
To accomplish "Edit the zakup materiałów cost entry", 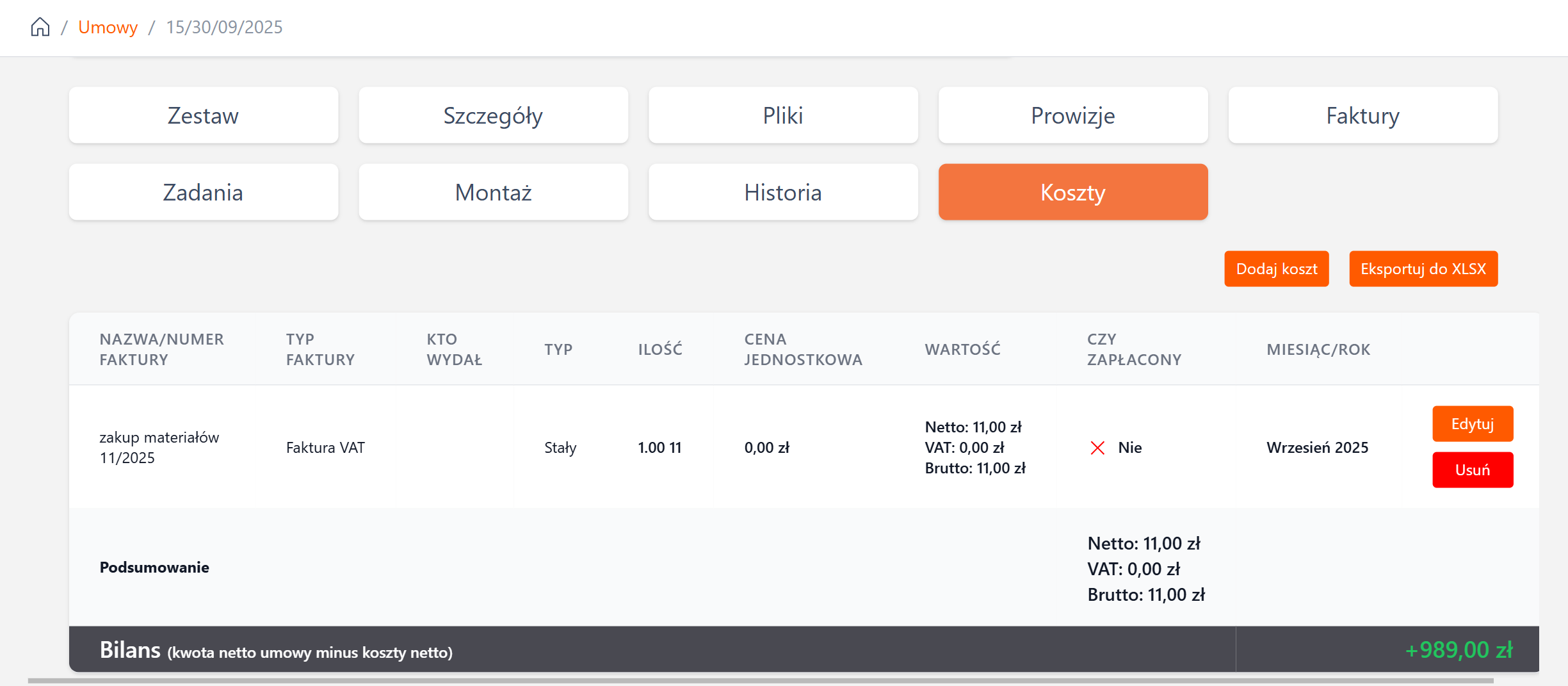I will (1472, 424).
